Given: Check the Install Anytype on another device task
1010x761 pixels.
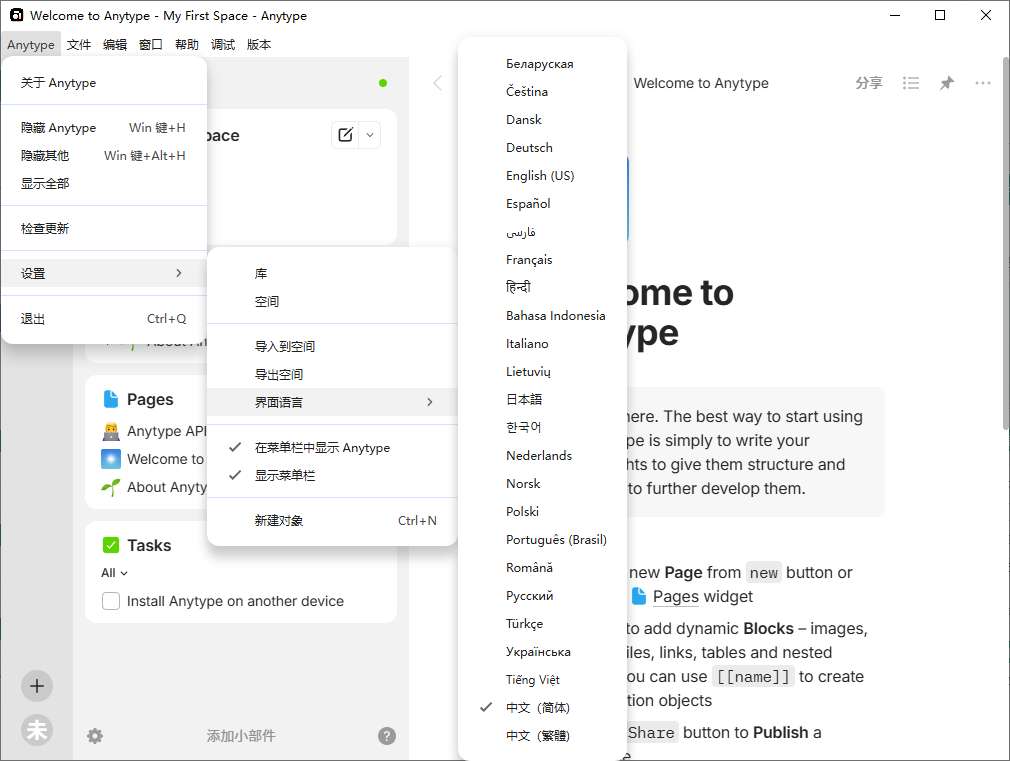Looking at the screenshot, I should pos(111,601).
